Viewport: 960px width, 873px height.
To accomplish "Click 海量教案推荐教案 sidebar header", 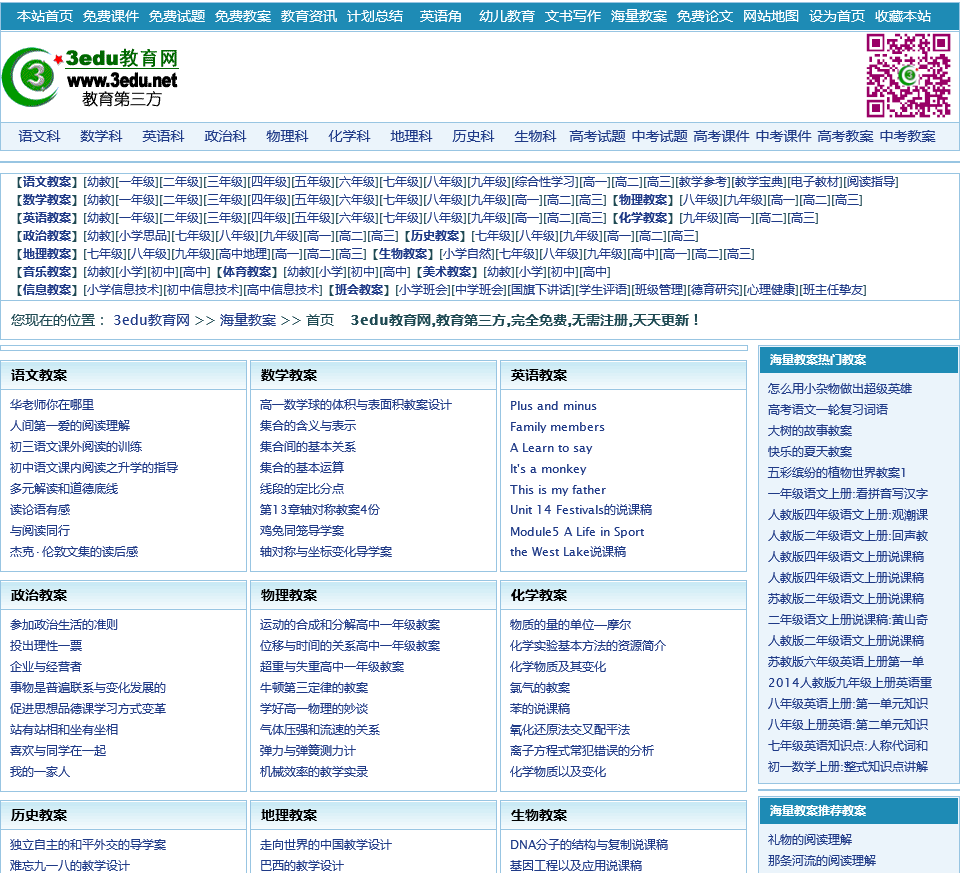I will coord(818,811).
